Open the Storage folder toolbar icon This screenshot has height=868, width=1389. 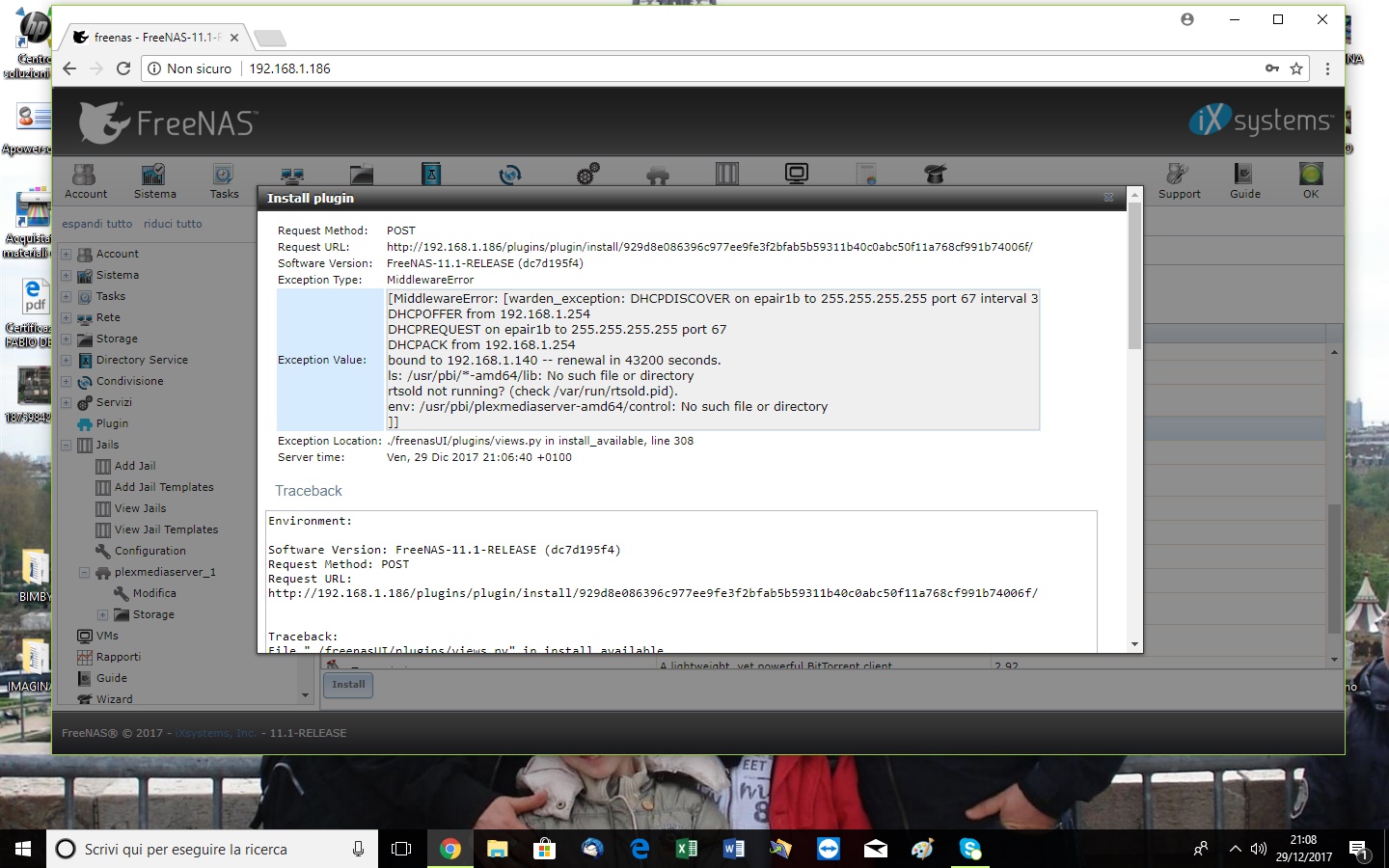[362, 175]
